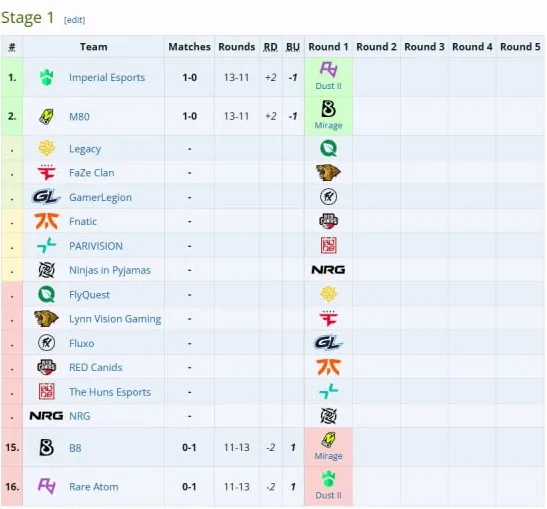
Task: Click Rare Atom opponent logo in Imperial's Round 1
Action: click(x=328, y=70)
